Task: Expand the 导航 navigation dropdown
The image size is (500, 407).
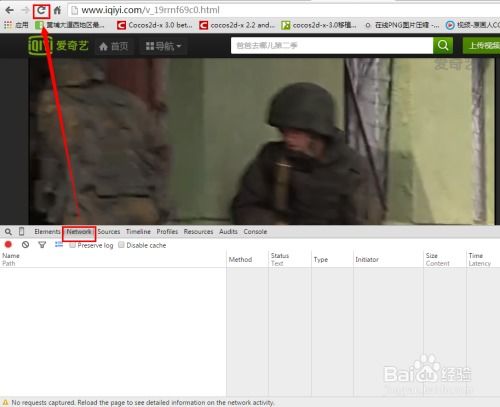Action: (163, 46)
